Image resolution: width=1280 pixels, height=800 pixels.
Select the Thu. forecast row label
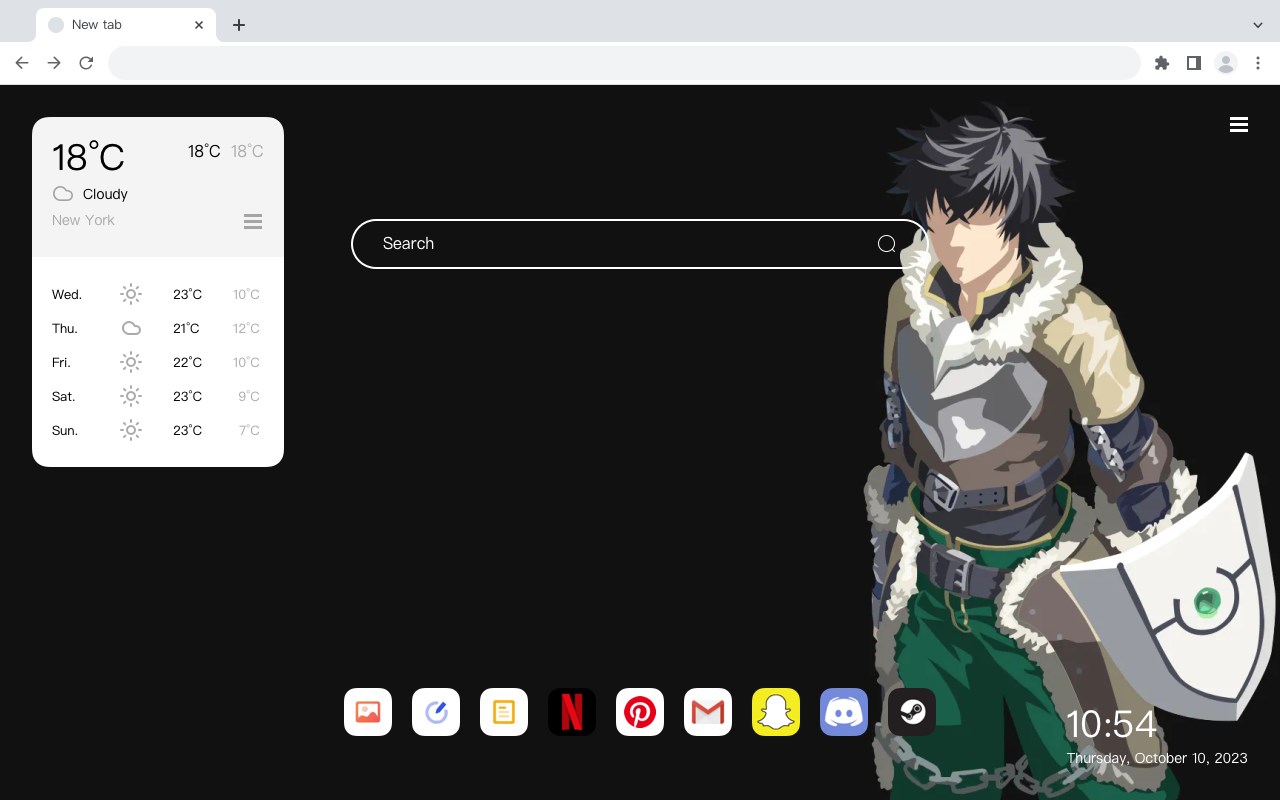[65, 328]
